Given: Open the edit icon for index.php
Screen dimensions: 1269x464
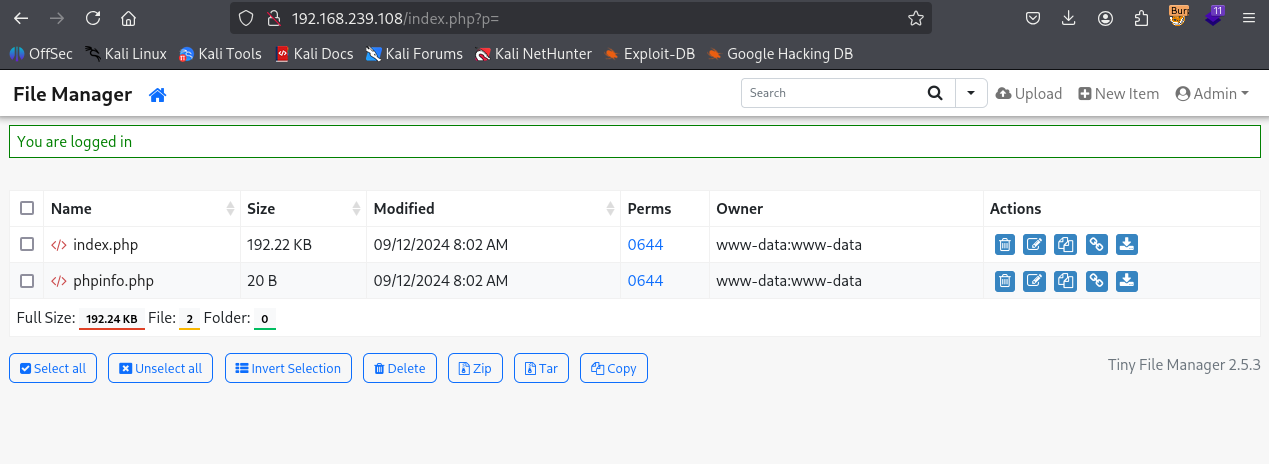Looking at the screenshot, I should pyautogui.click(x=1035, y=245).
